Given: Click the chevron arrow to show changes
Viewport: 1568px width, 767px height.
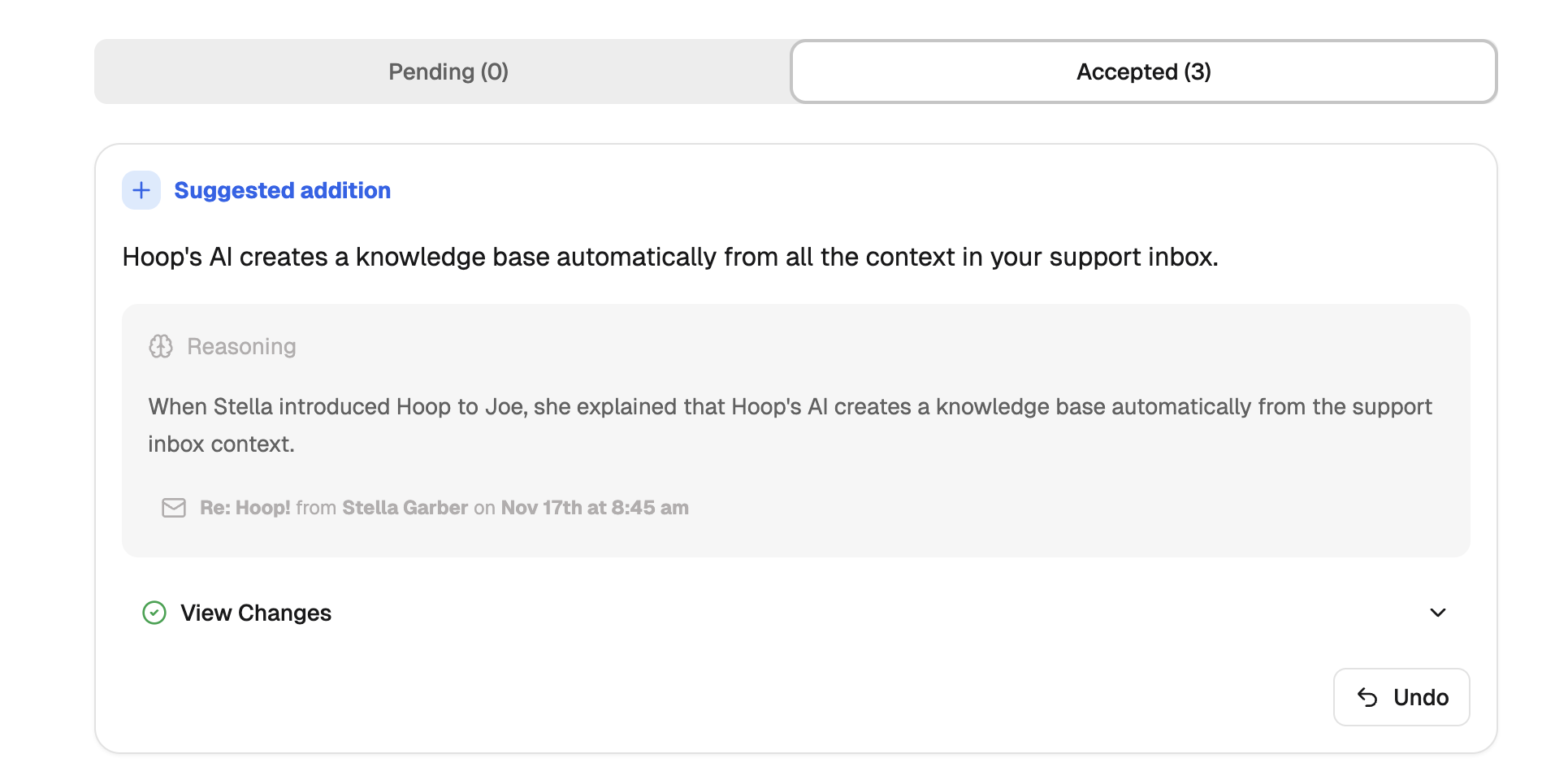Looking at the screenshot, I should pyautogui.click(x=1437, y=613).
